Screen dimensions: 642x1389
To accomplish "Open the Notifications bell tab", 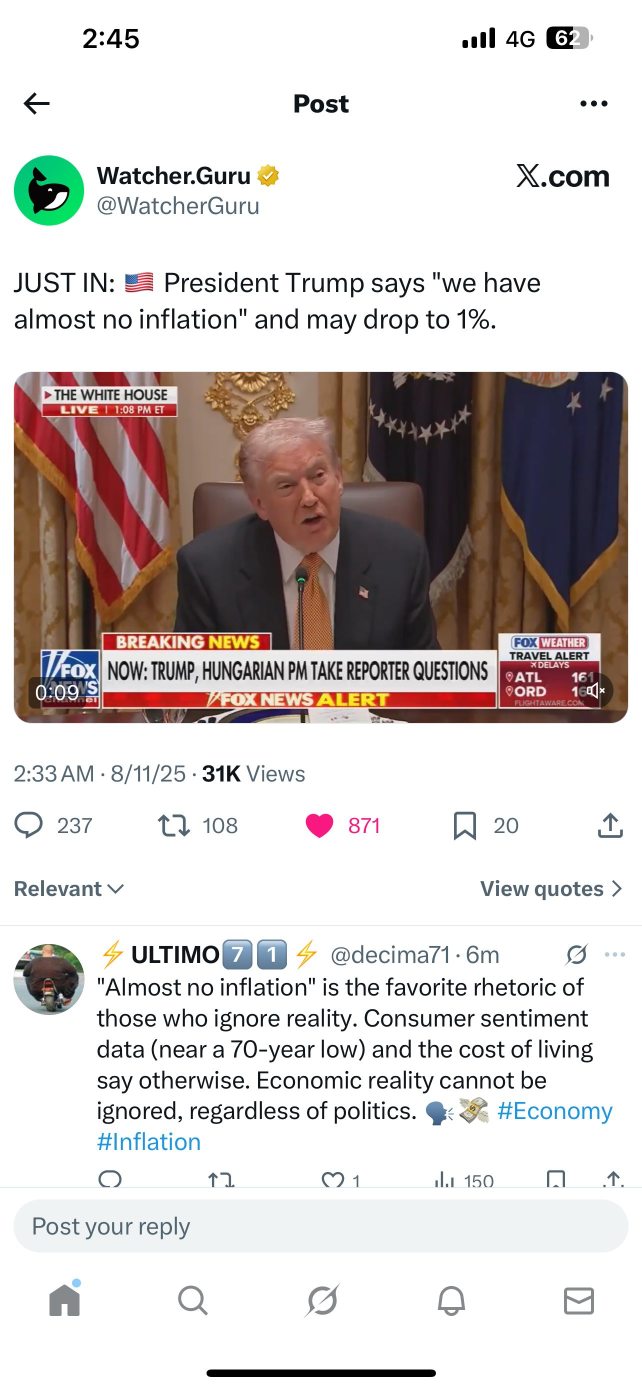I will (451, 1300).
